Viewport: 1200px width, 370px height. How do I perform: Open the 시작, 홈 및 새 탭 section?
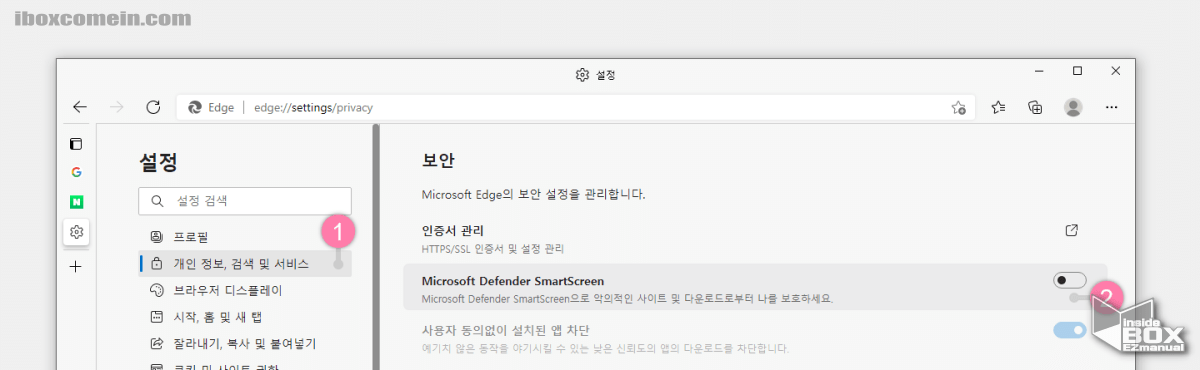(245, 318)
